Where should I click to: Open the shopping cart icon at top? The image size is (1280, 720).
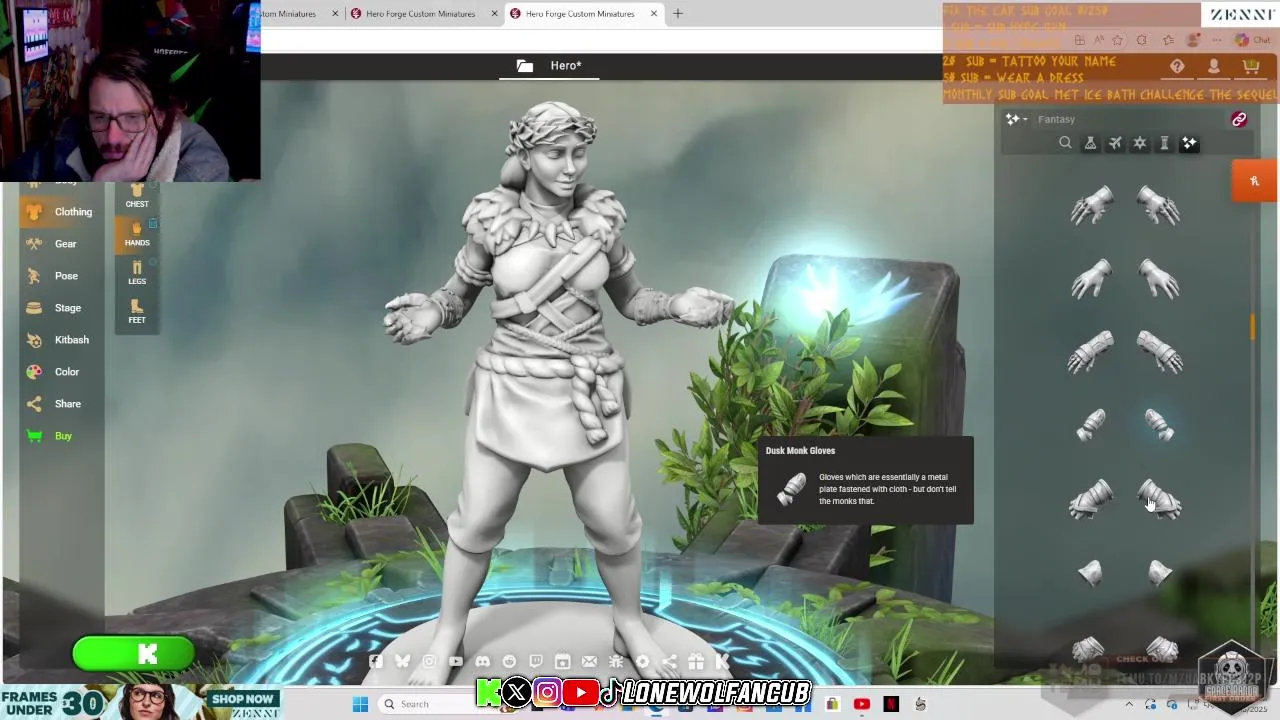coord(1251,66)
